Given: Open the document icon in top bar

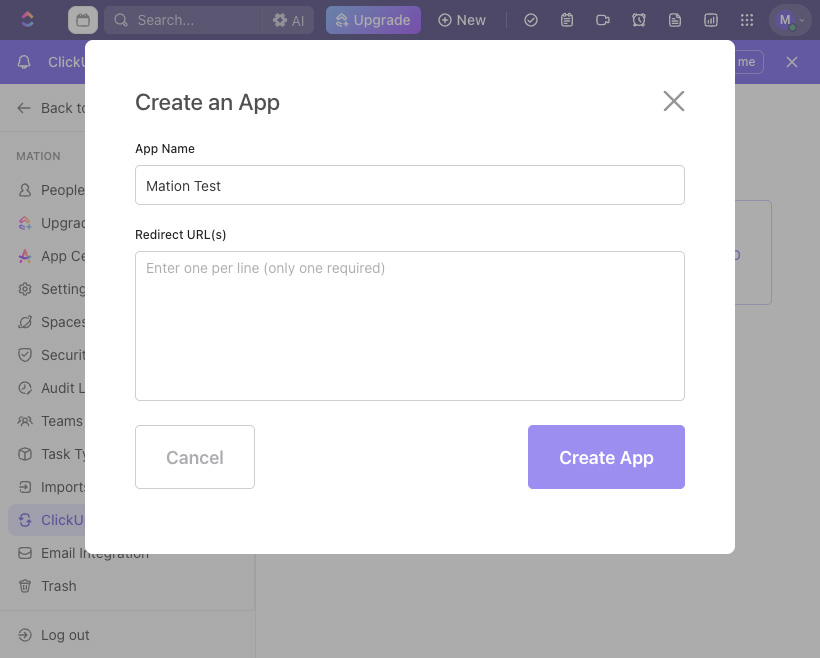Looking at the screenshot, I should tap(675, 20).
